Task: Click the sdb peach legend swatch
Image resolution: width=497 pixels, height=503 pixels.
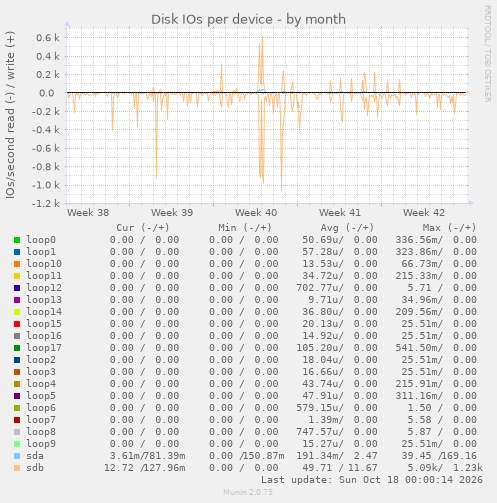Action: pos(17,468)
